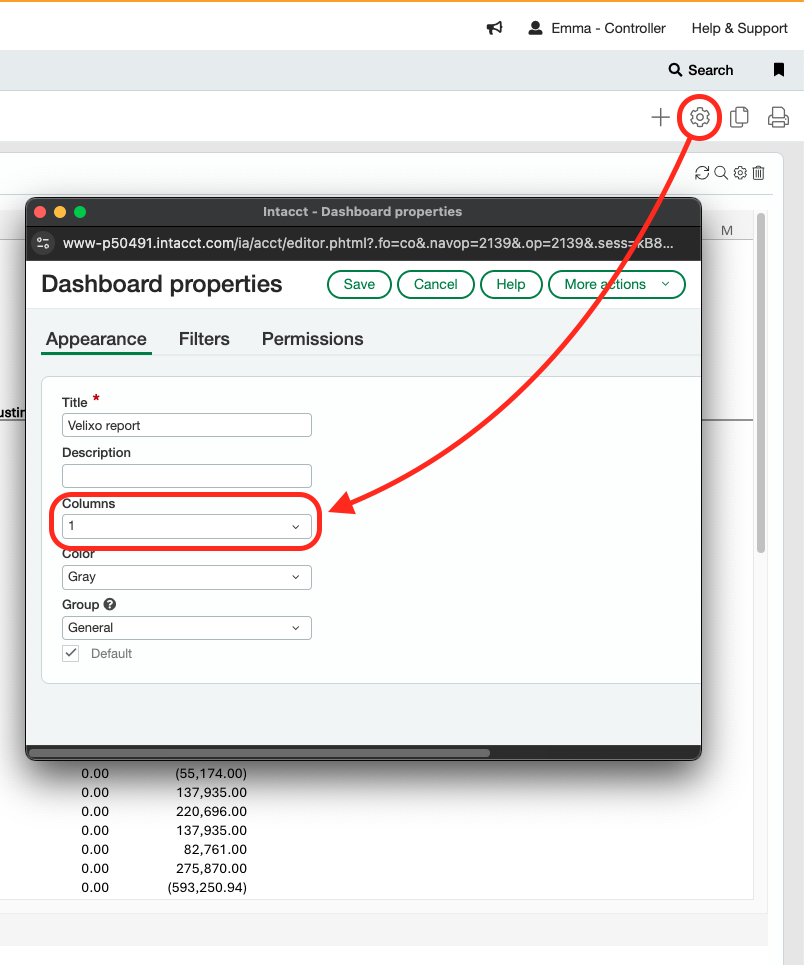804x965 pixels.
Task: Expand the More actions menu
Action: [x=616, y=284]
